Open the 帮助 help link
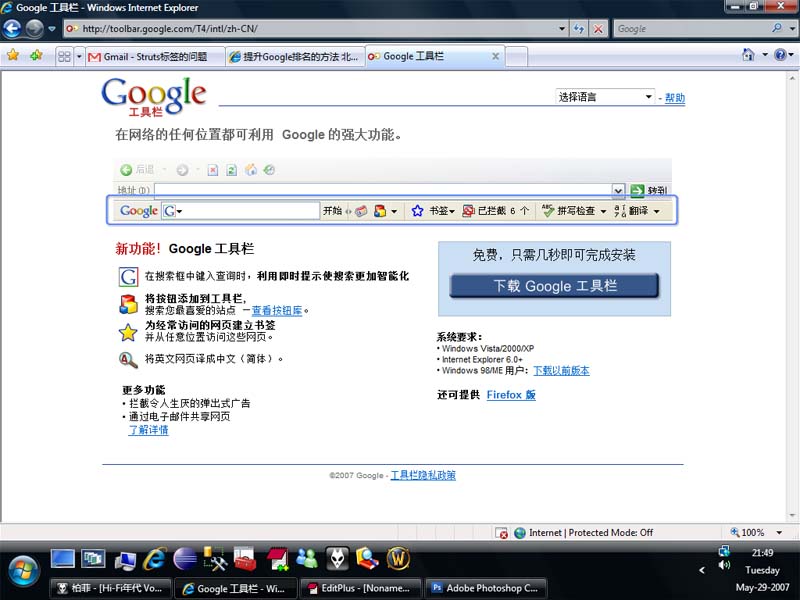Image resolution: width=800 pixels, height=600 pixels. click(675, 98)
